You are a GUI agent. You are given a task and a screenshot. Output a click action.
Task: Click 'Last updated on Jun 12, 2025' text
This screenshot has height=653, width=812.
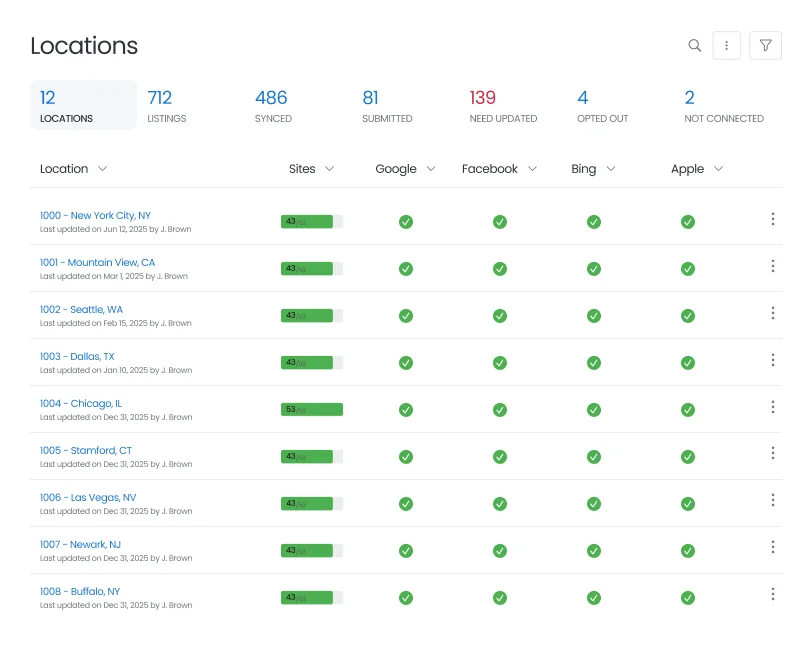click(x=94, y=229)
